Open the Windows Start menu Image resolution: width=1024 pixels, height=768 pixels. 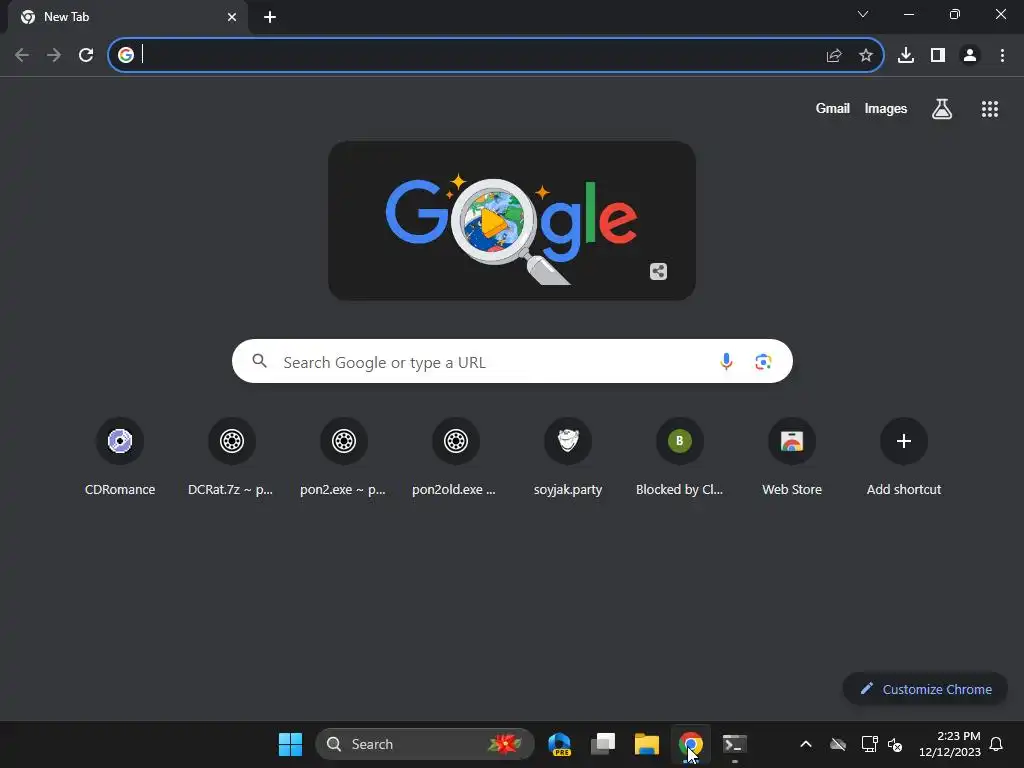[x=291, y=744]
